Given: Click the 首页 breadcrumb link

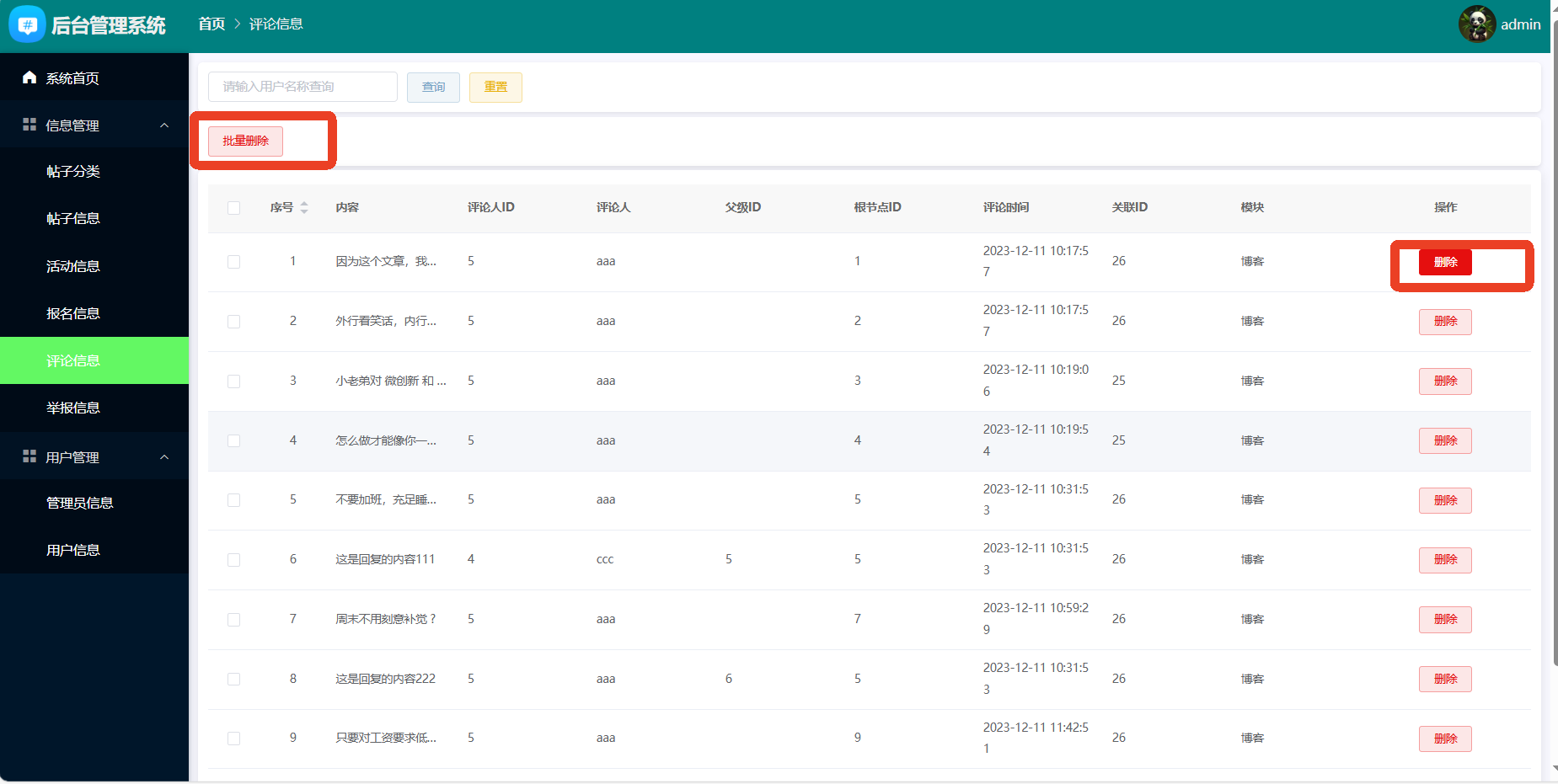Looking at the screenshot, I should (x=211, y=24).
